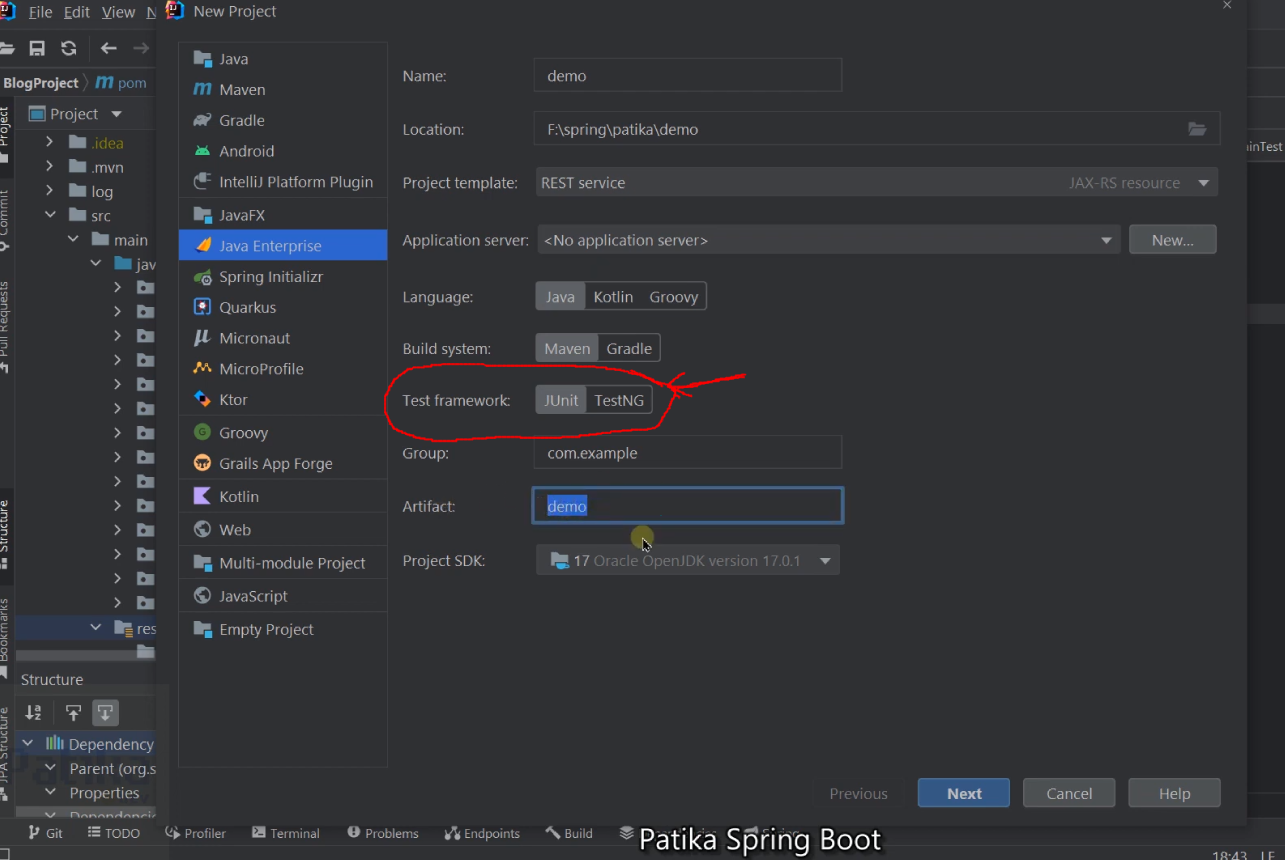Select the JavaFX project type
This screenshot has width=1285, height=860.
click(282, 215)
